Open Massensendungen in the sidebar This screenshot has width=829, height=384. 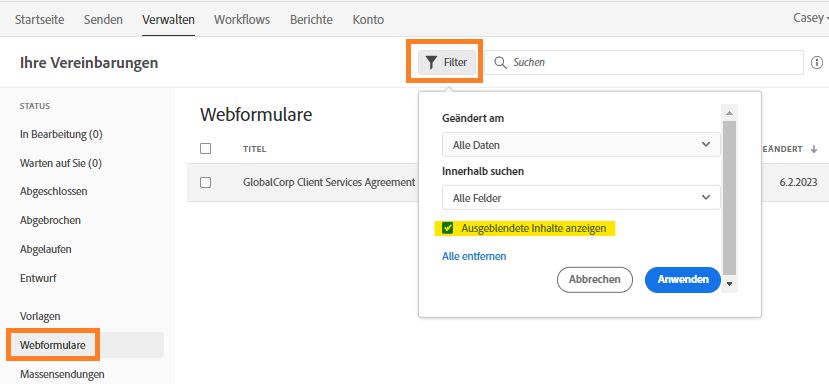click(62, 374)
